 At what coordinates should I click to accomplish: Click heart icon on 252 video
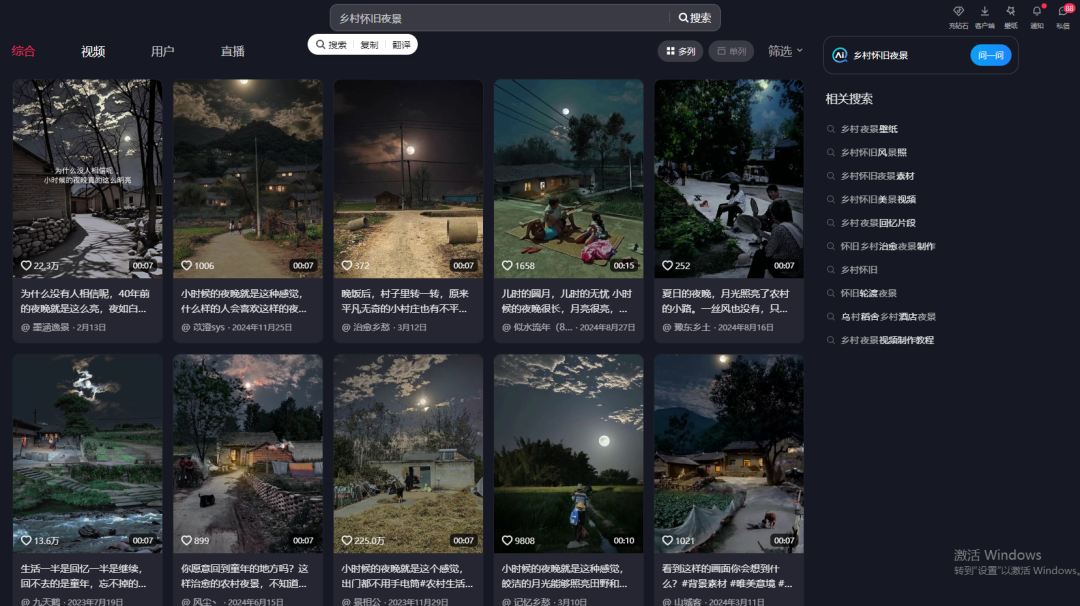(667, 265)
